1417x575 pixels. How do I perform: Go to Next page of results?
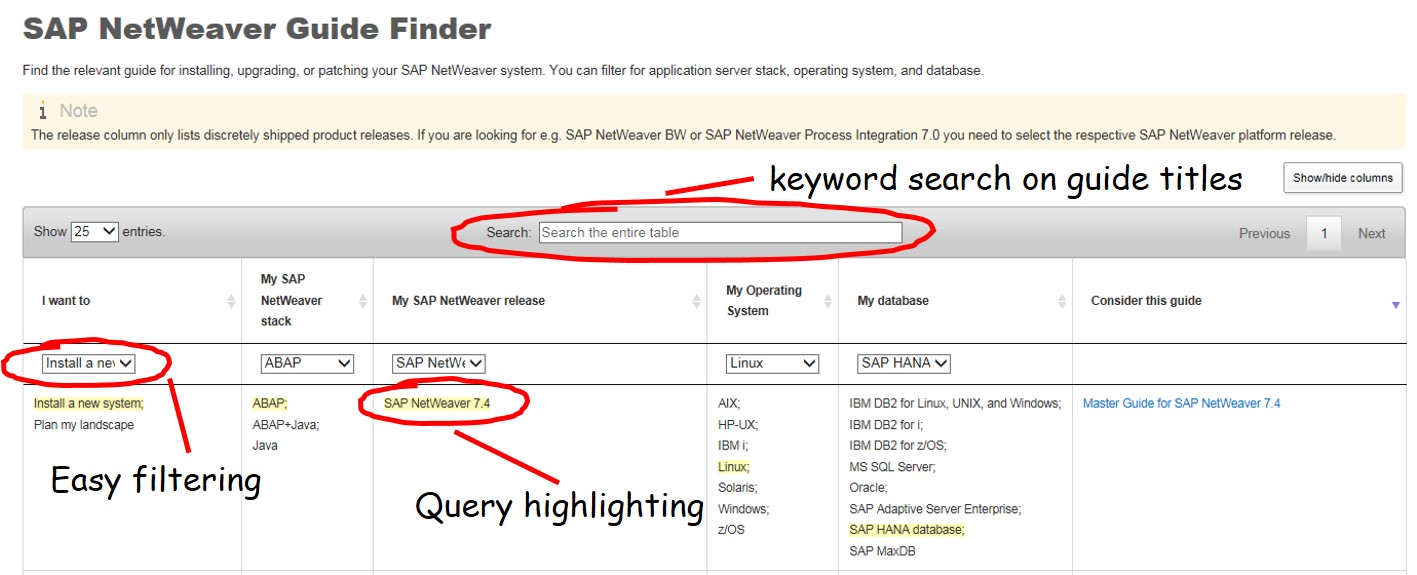(1371, 233)
